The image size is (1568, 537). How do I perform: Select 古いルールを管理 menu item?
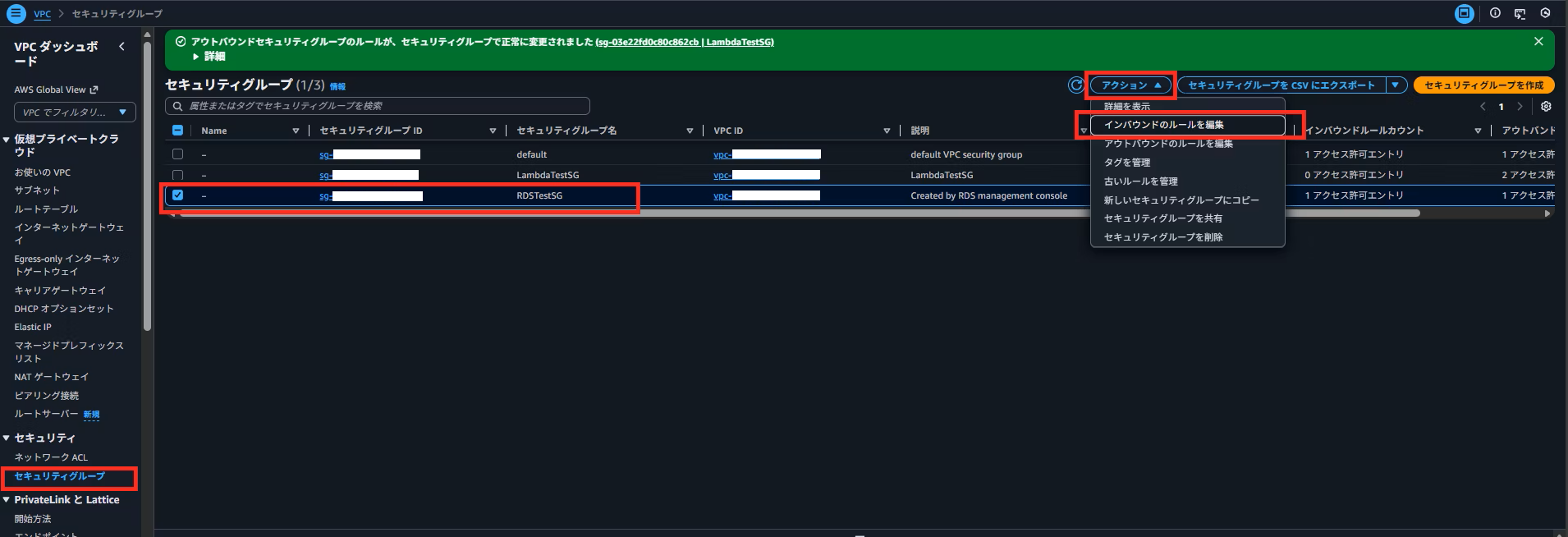point(1187,181)
